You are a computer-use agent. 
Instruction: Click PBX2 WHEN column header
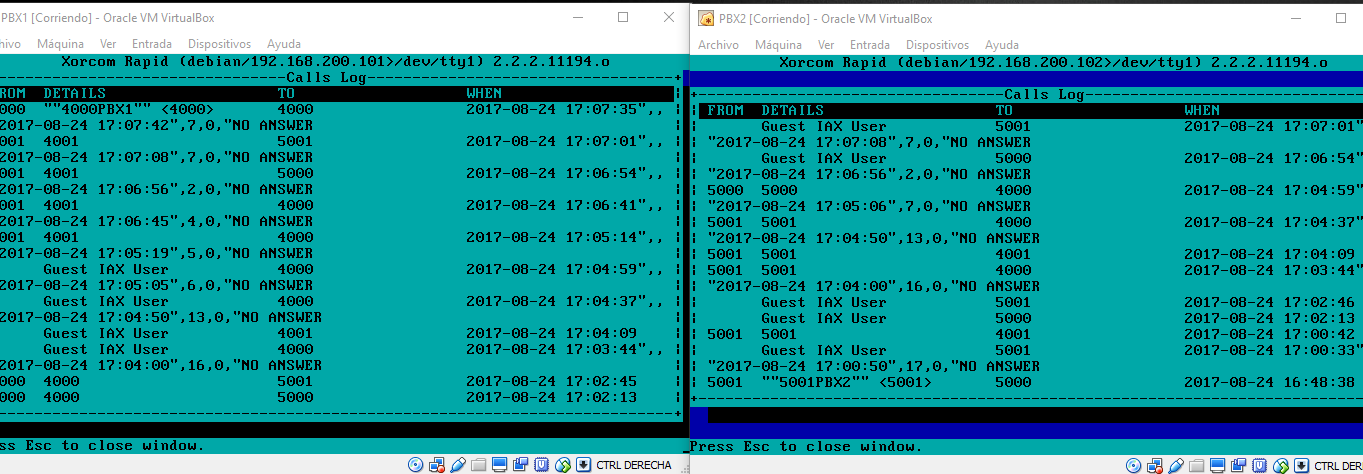pos(1202,110)
